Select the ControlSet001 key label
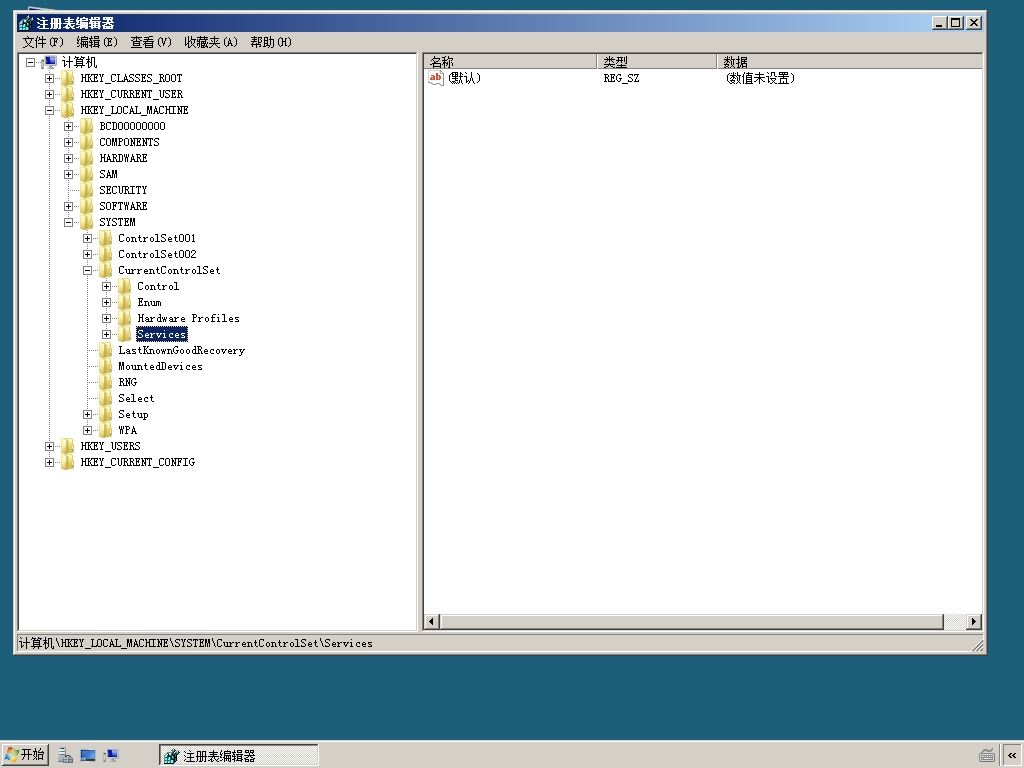Screen dimensions: 1024x768 point(157,238)
